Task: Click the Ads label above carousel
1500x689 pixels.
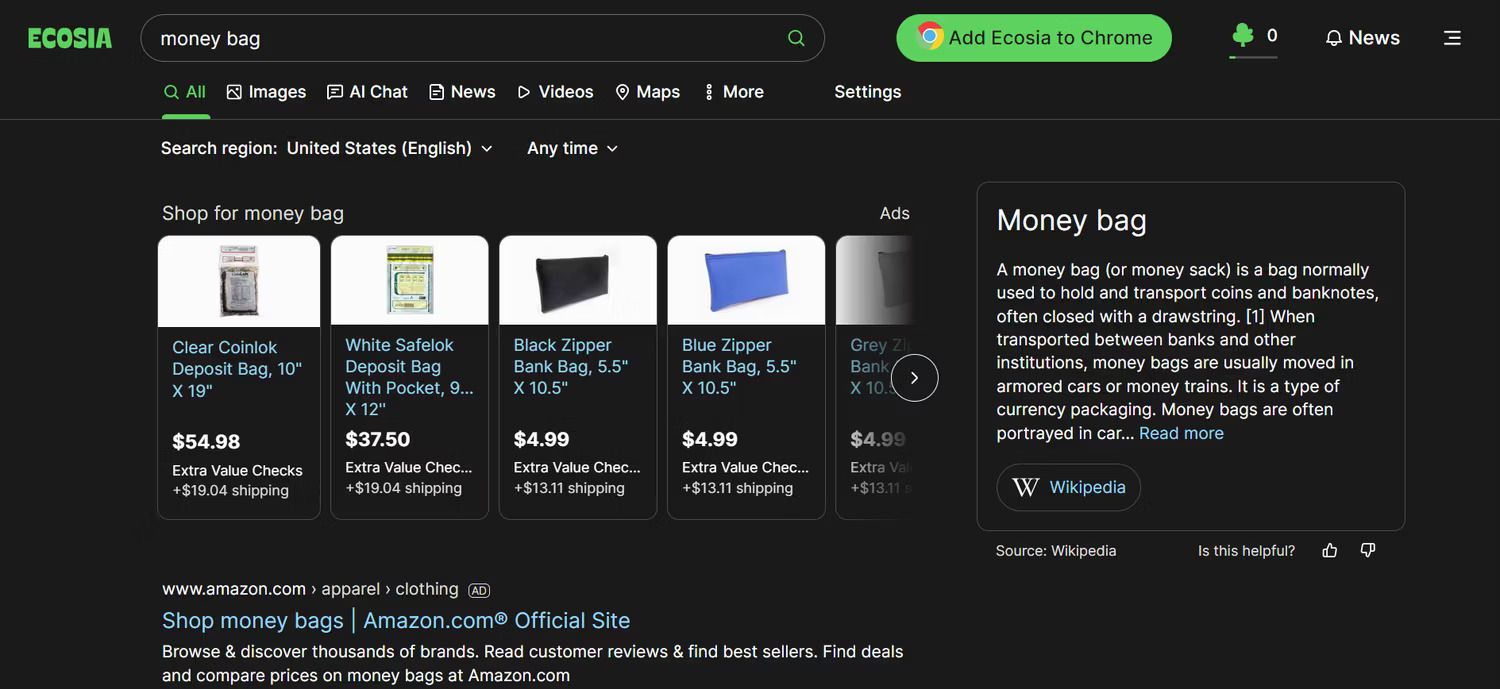Action: (x=895, y=213)
